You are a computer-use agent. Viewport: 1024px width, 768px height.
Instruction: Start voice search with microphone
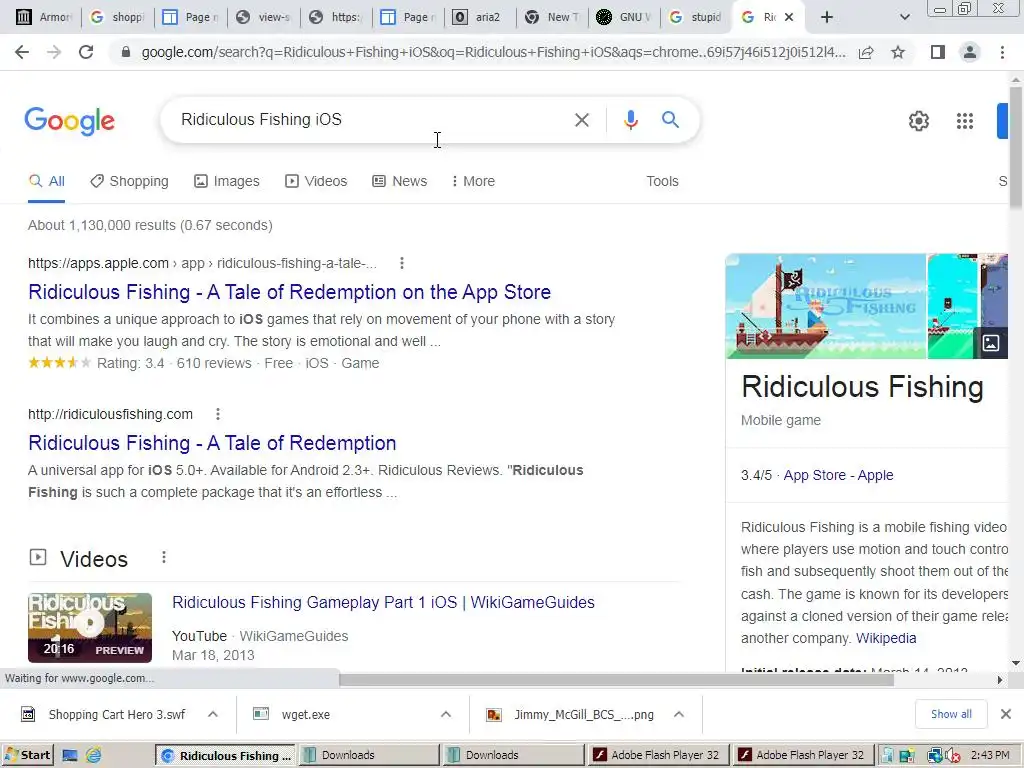click(630, 120)
